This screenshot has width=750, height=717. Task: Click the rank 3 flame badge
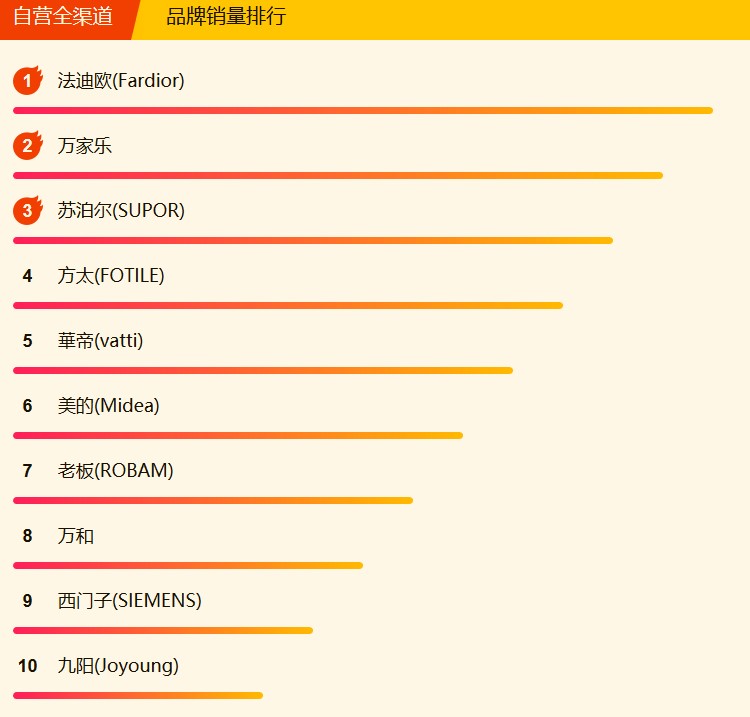click(x=28, y=211)
